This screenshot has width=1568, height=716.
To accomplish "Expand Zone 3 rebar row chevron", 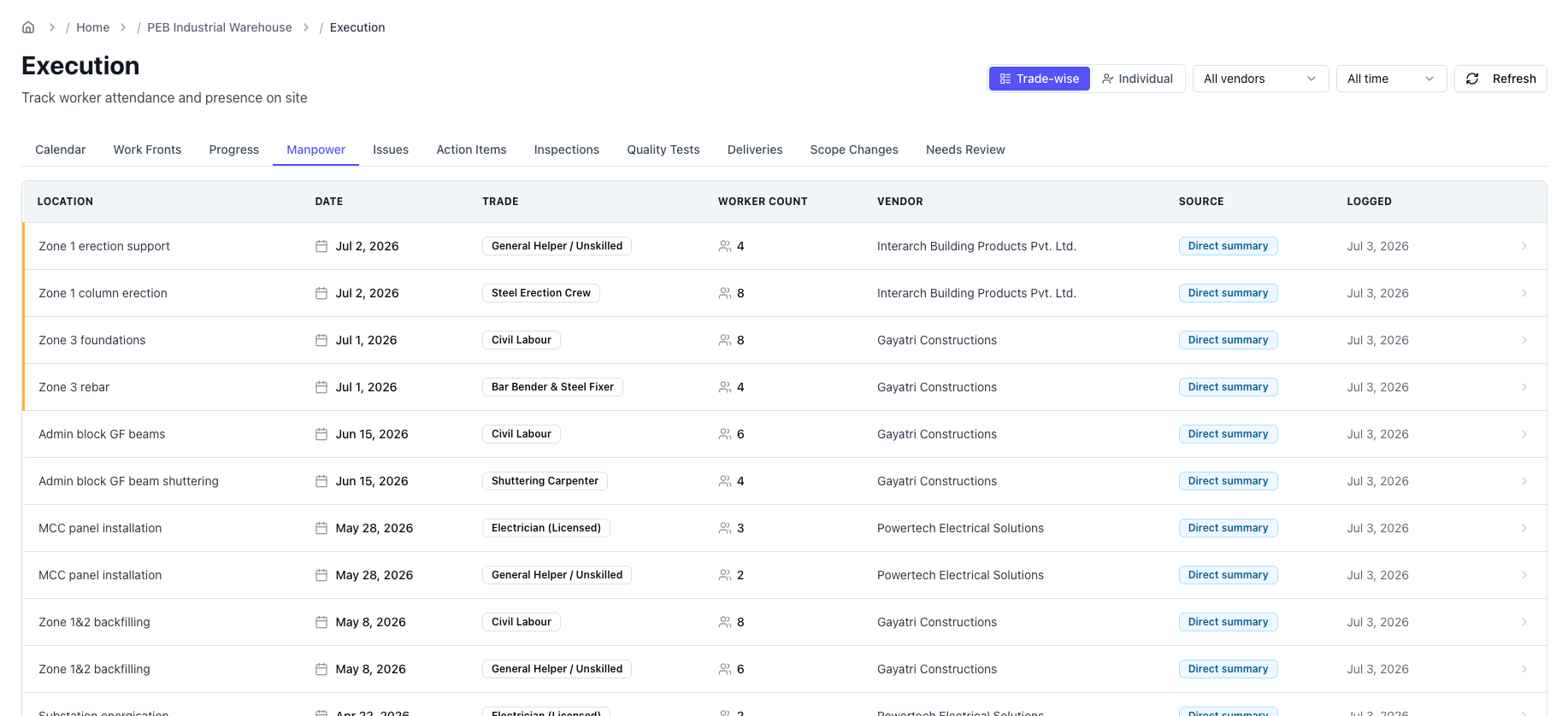I will 1524,387.
